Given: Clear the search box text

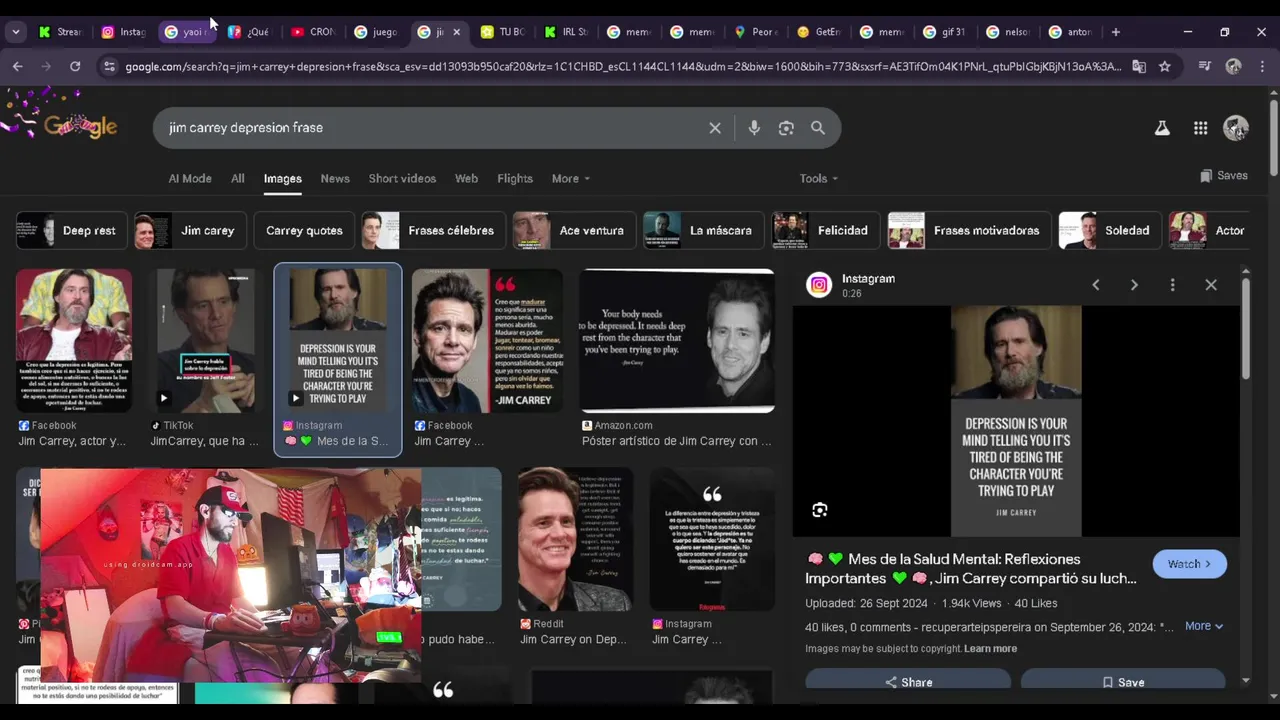Looking at the screenshot, I should [x=715, y=128].
